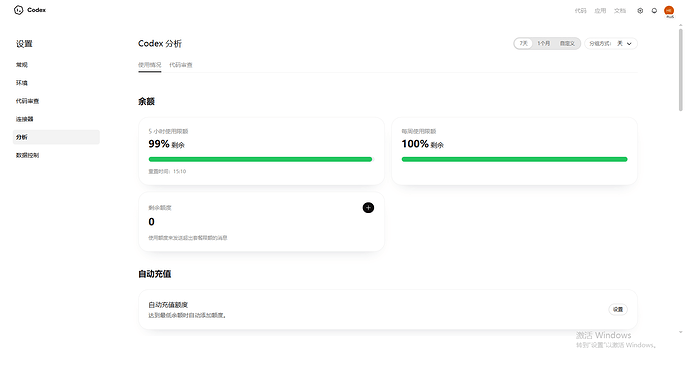The width and height of the screenshot is (690, 369).
Task: Click the Codex logo icon
Action: coord(18,10)
